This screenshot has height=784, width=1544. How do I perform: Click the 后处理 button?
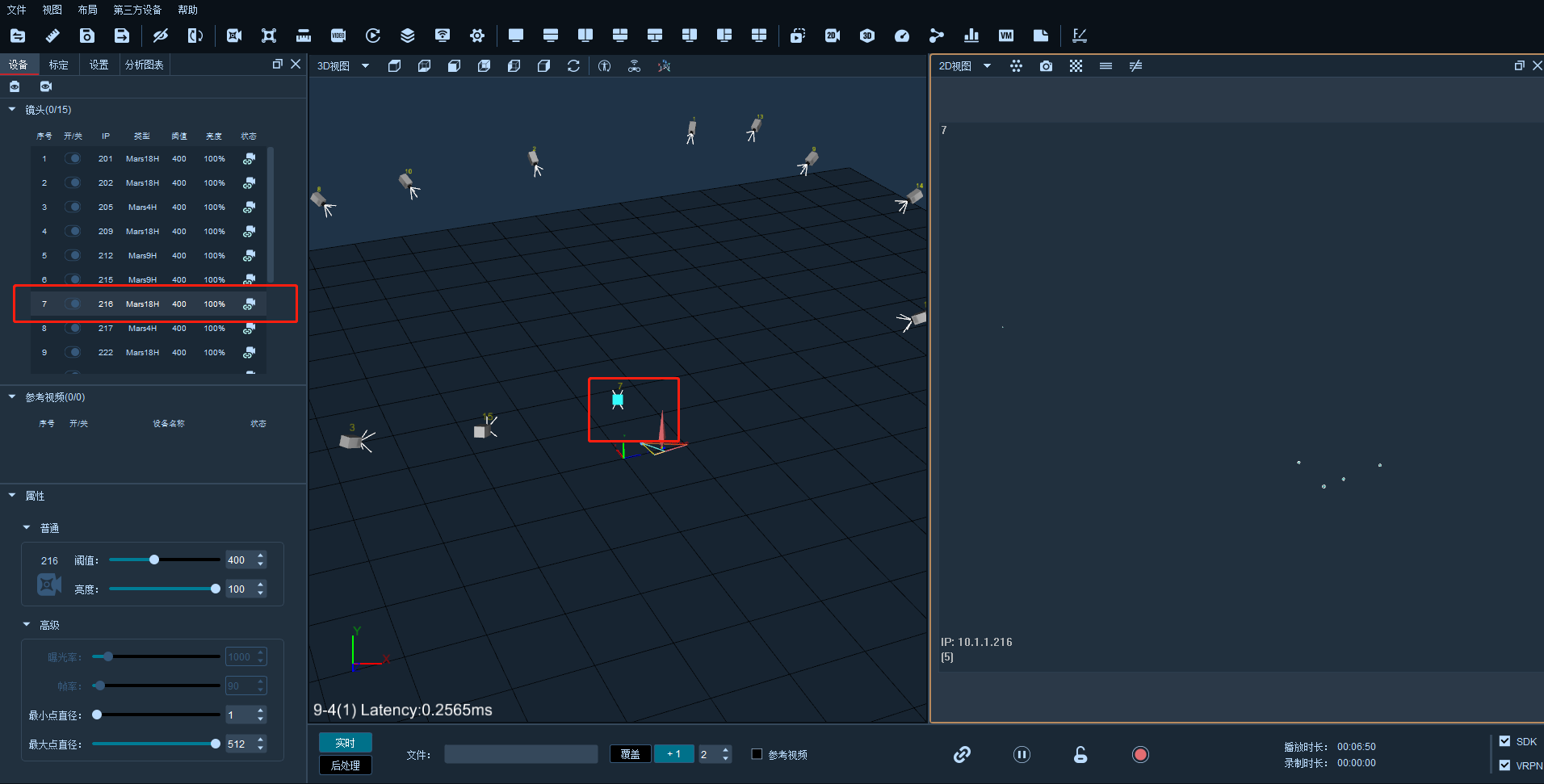pyautogui.click(x=346, y=765)
